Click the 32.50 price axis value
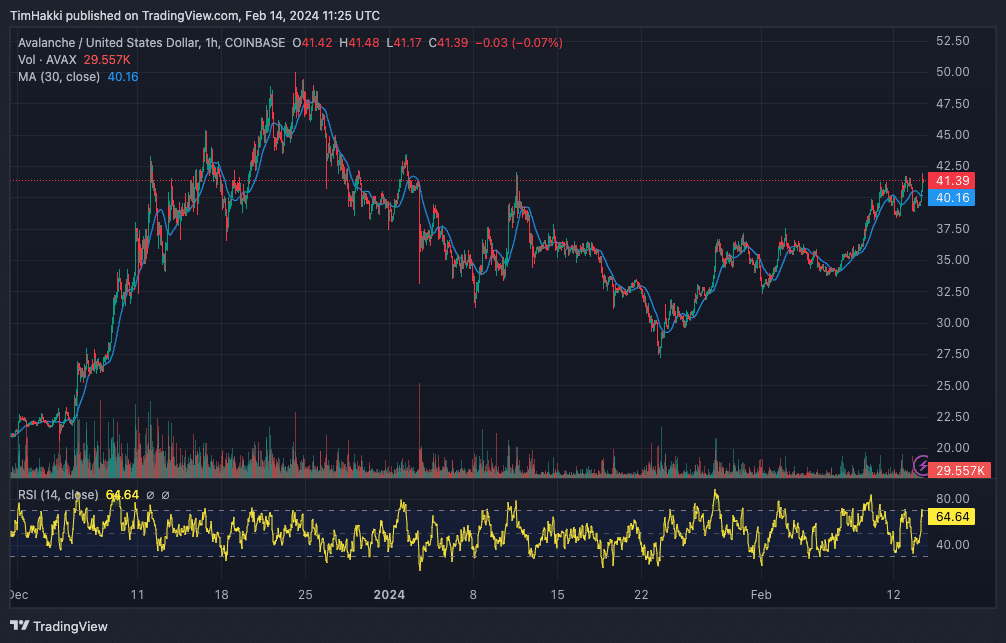 click(x=952, y=291)
